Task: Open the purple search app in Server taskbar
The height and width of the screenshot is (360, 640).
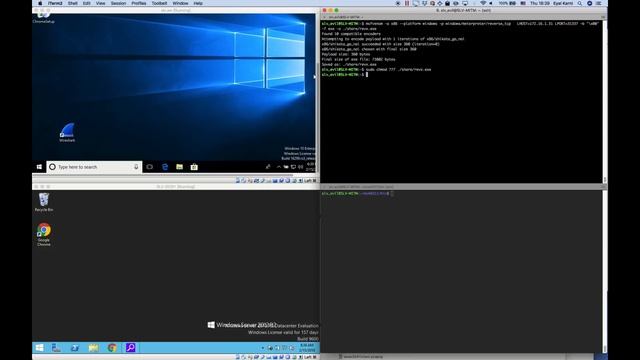Action: pyautogui.click(x=131, y=348)
